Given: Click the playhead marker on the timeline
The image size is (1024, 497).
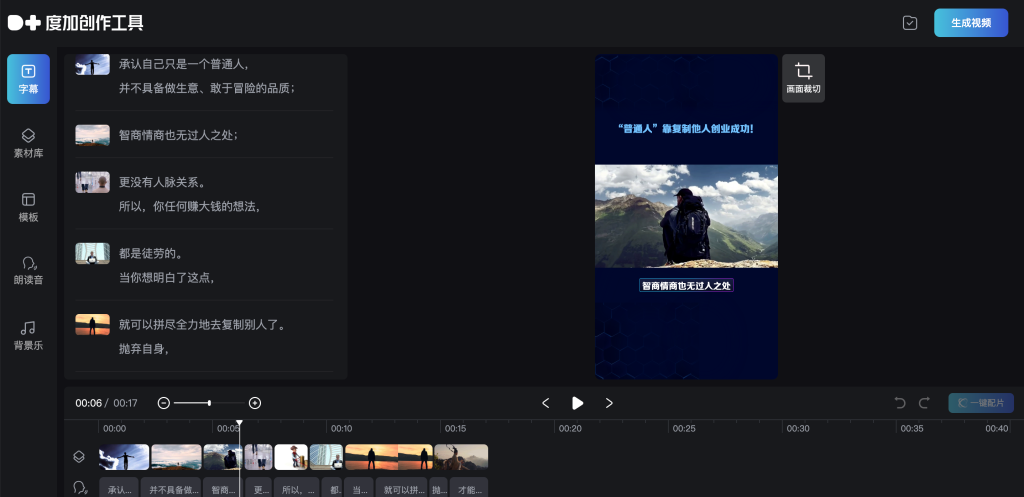Looking at the screenshot, I should 239,424.
